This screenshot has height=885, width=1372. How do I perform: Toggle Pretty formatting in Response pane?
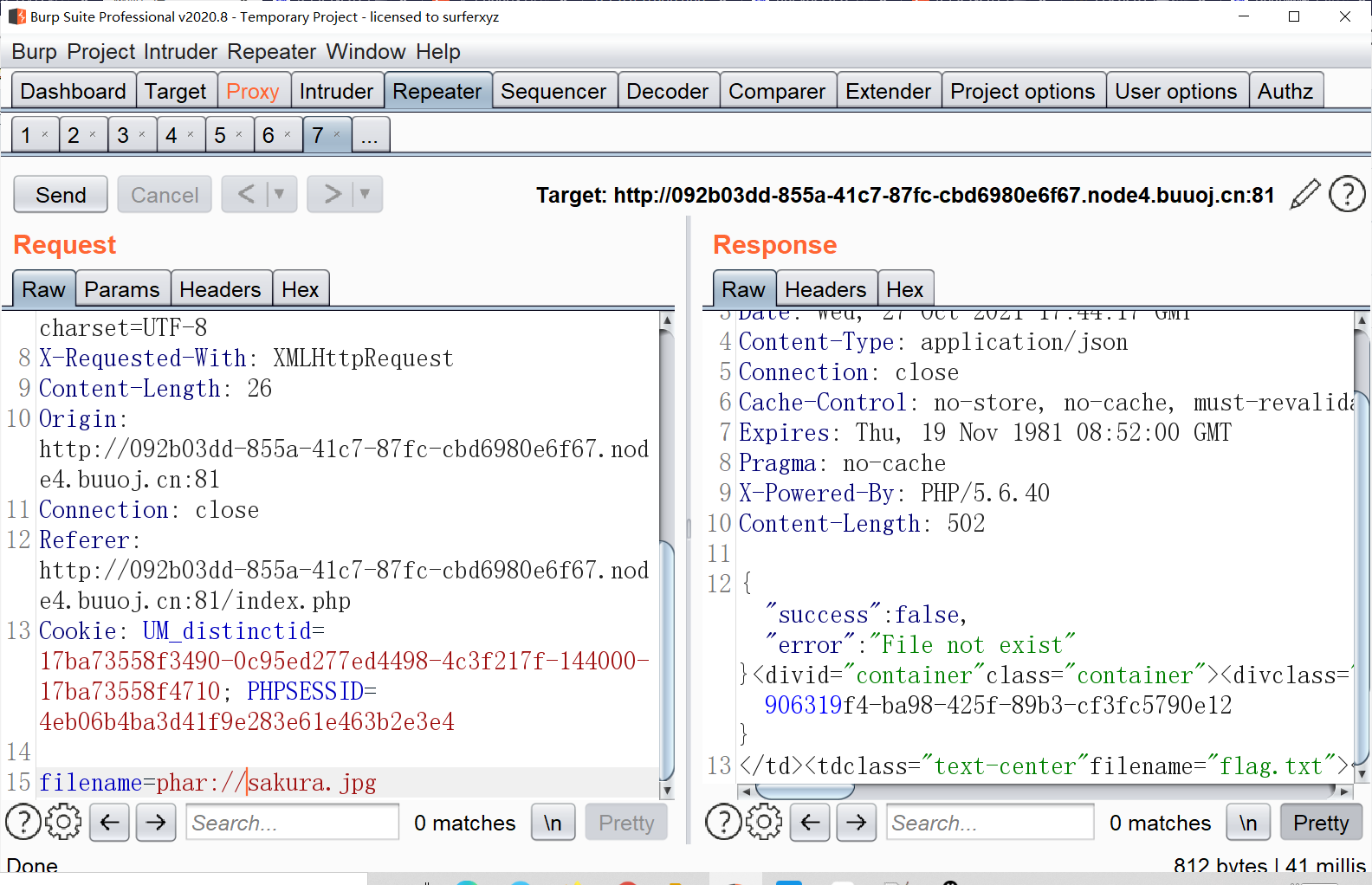[1321, 822]
